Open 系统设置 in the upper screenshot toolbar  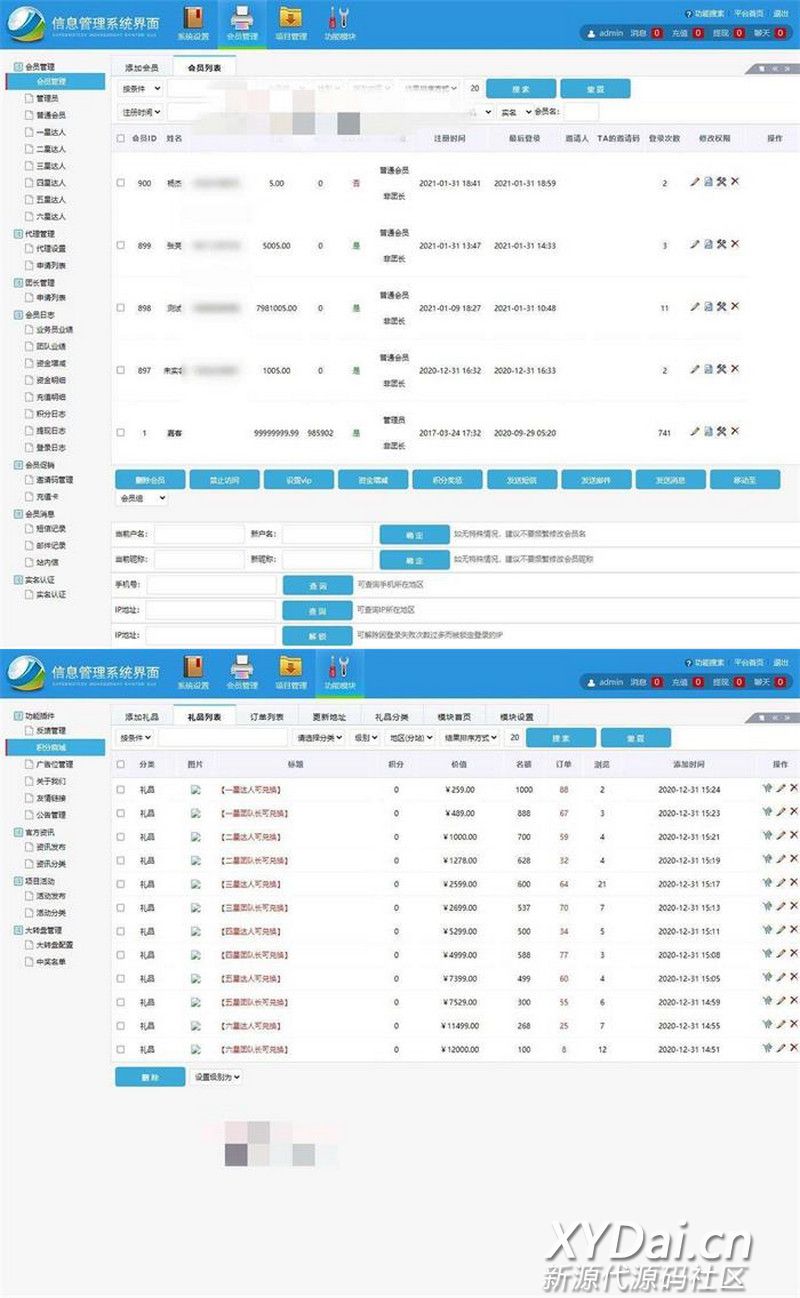(193, 24)
